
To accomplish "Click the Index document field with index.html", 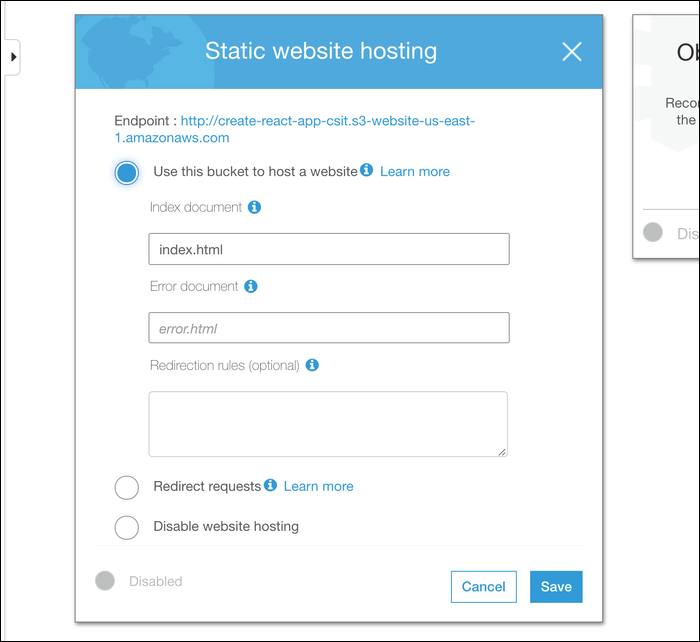I will pos(328,249).
